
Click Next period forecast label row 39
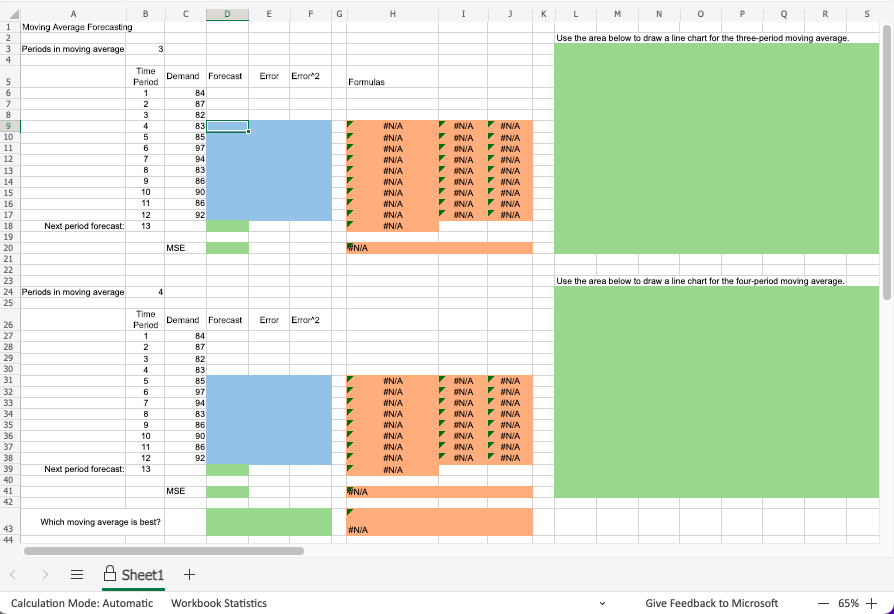[x=73, y=469]
